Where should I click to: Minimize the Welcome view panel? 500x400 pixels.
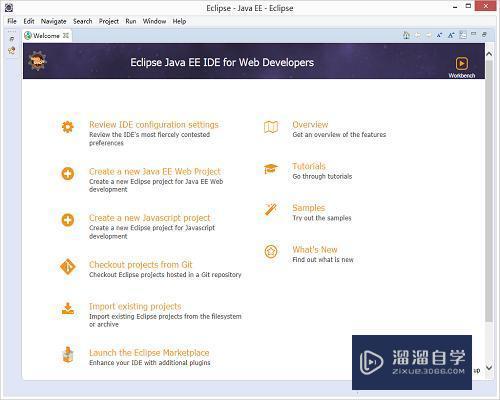pos(474,34)
